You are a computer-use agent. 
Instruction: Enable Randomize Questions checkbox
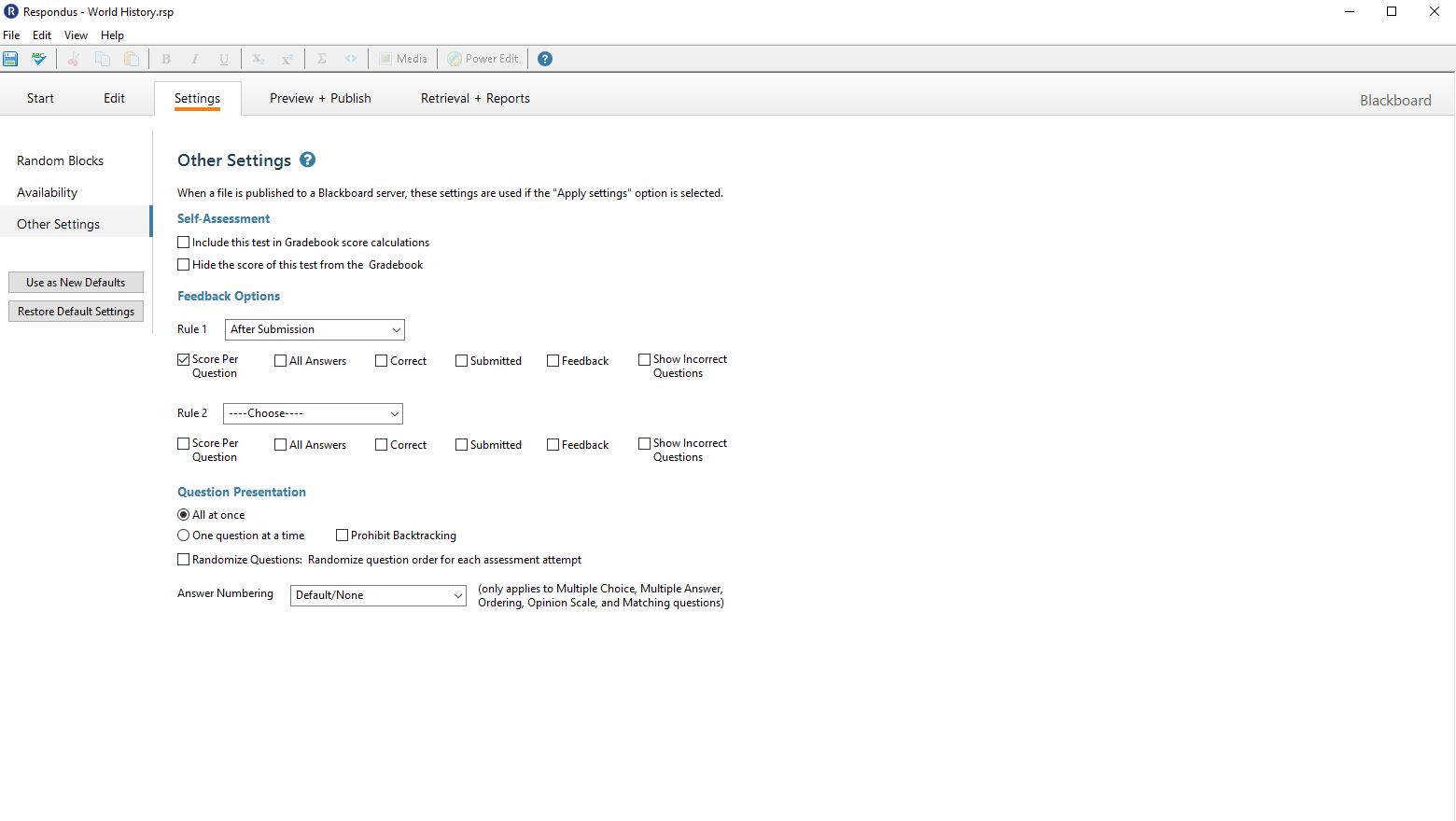coord(184,560)
